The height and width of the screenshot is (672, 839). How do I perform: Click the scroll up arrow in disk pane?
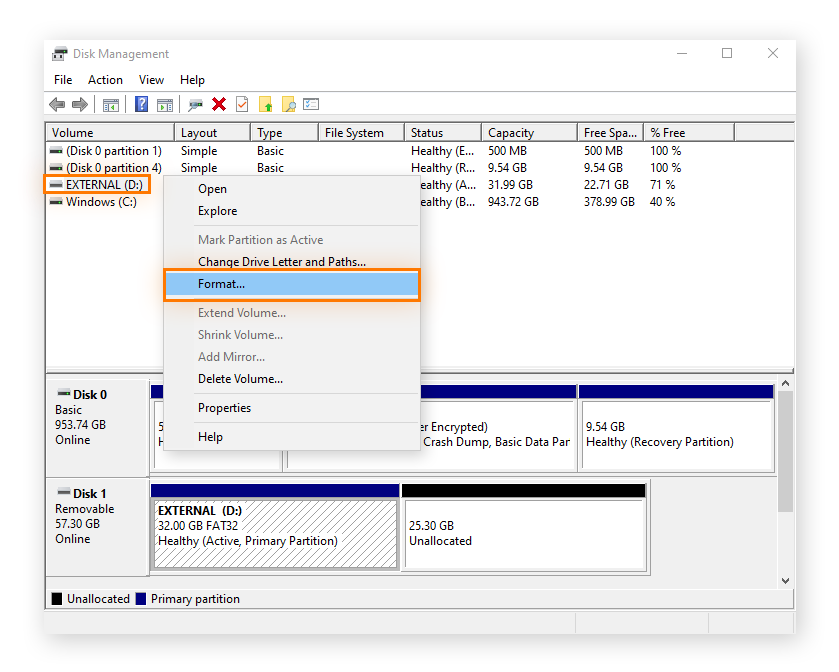pos(785,383)
